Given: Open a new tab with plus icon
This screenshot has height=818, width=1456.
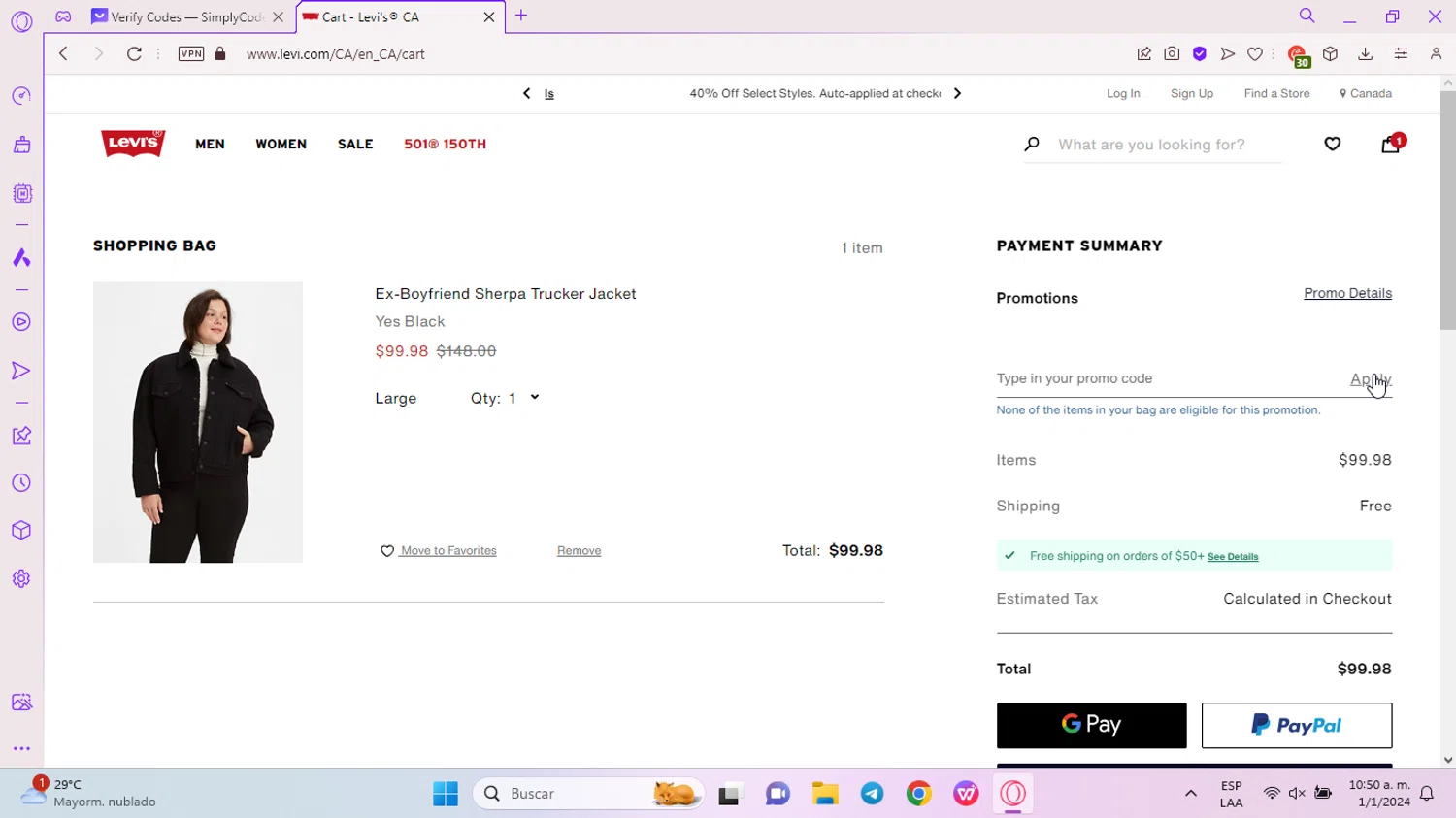Looking at the screenshot, I should [521, 16].
